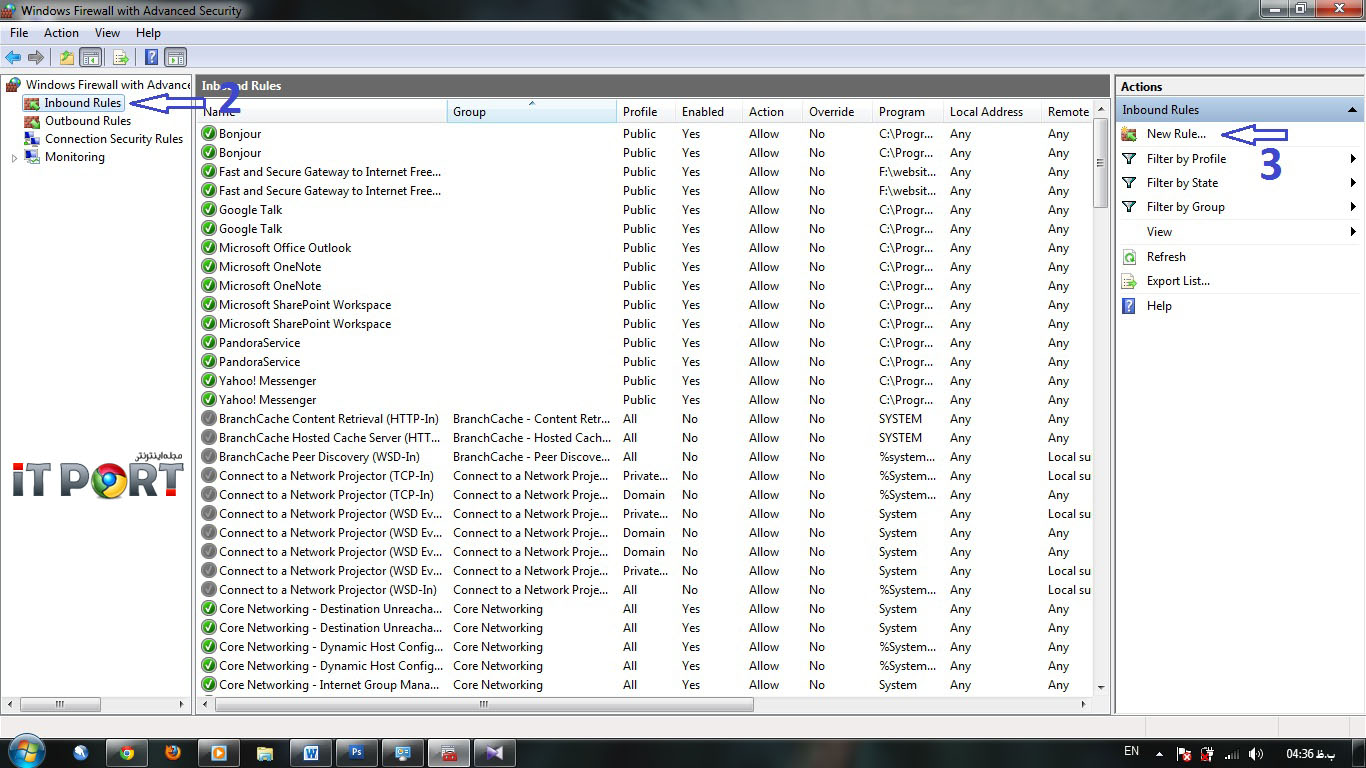Click the Up one level folder icon
Image resolution: width=1366 pixels, height=768 pixels.
coord(66,57)
